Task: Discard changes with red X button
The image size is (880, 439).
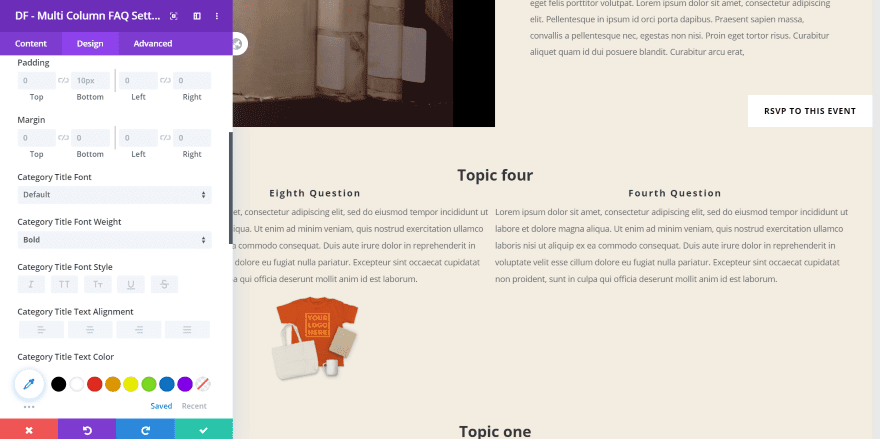Action: 29,429
